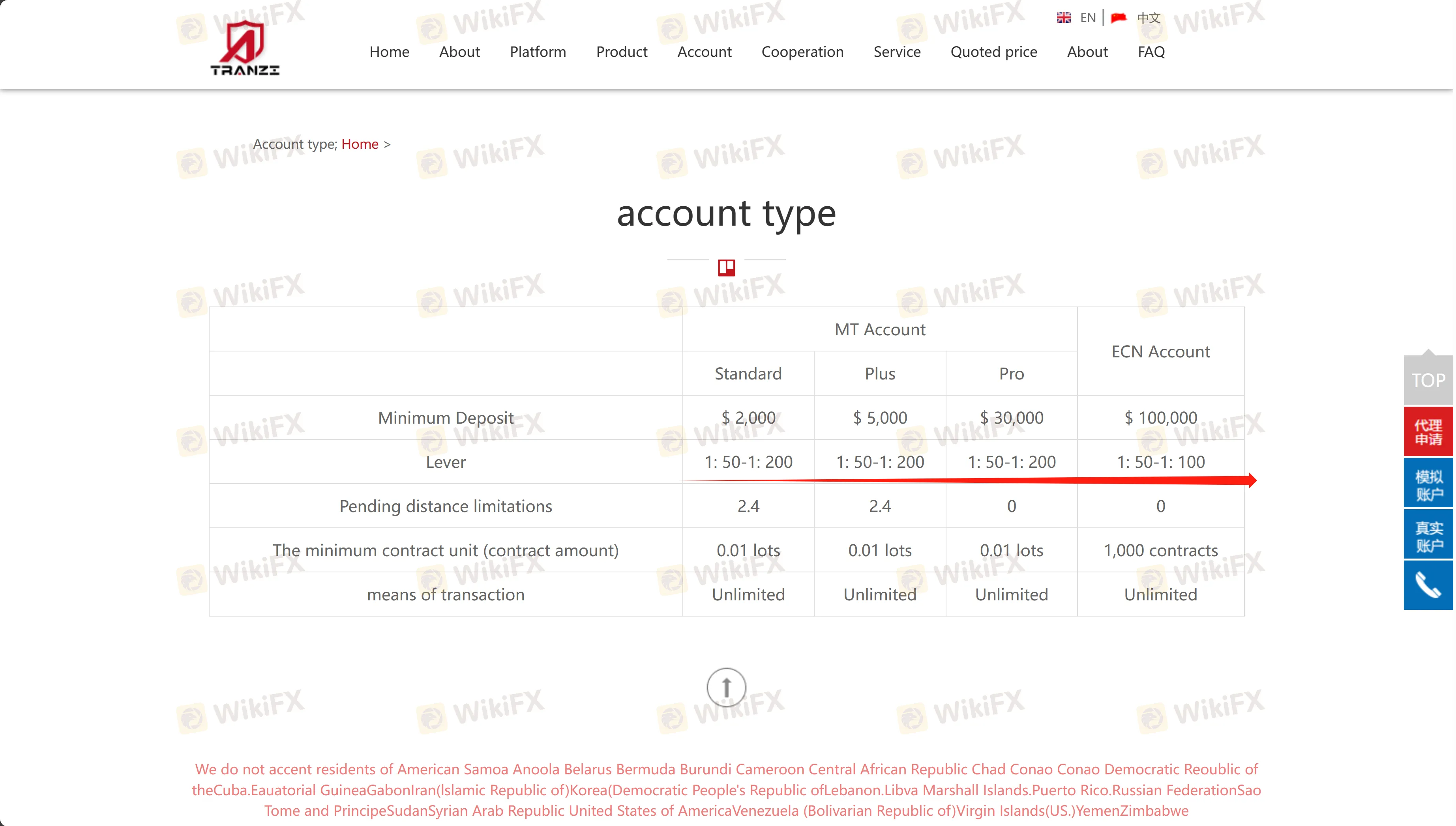Click the circular up-arrow icon
This screenshot has height=826, width=1456.
point(726,687)
